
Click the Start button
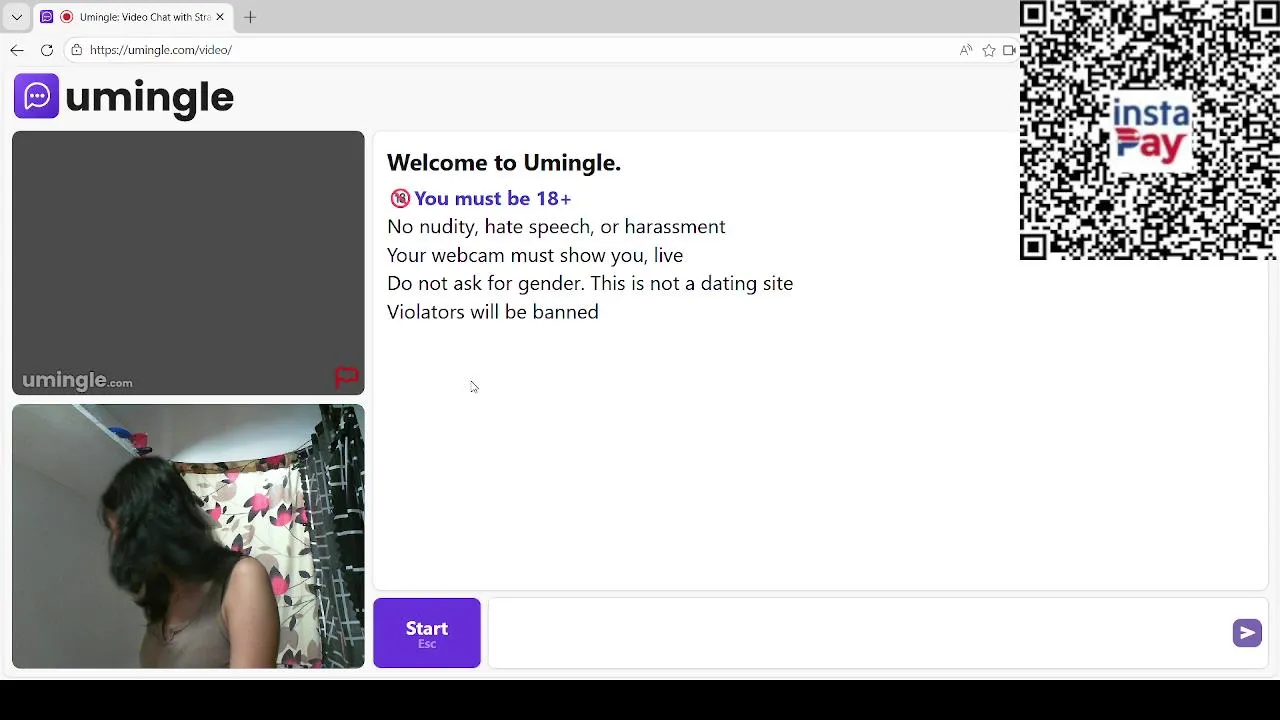(x=427, y=633)
